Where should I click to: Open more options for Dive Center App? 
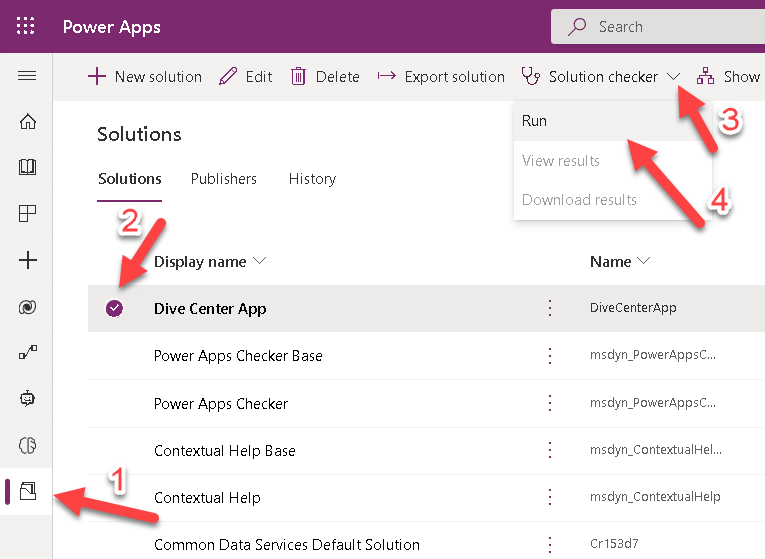tap(550, 308)
